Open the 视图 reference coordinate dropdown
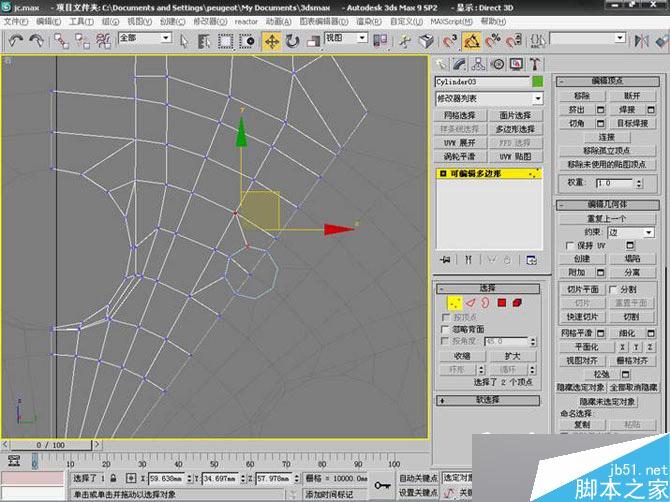Viewport: 670px width, 502px height. (x=346, y=38)
